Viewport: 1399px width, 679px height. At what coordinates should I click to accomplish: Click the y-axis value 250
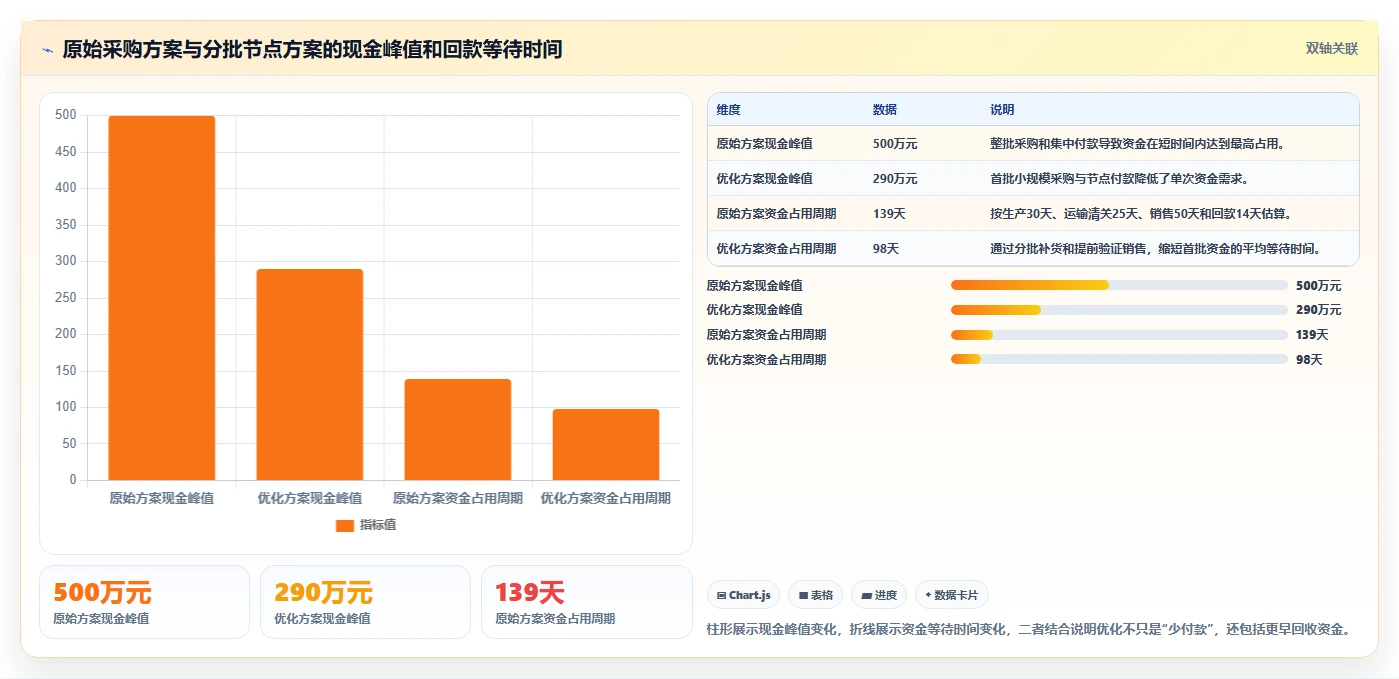(x=66, y=298)
